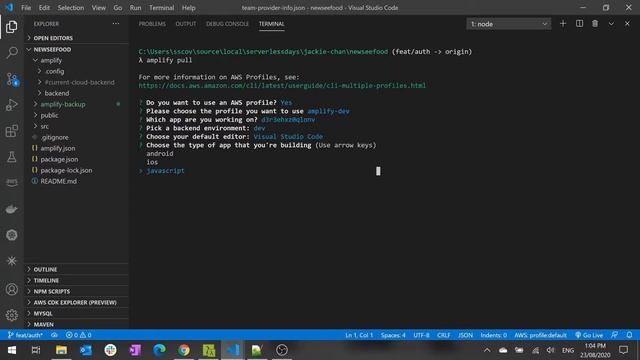Expand the Open Editors section
640x360 pixels.
click(77, 38)
